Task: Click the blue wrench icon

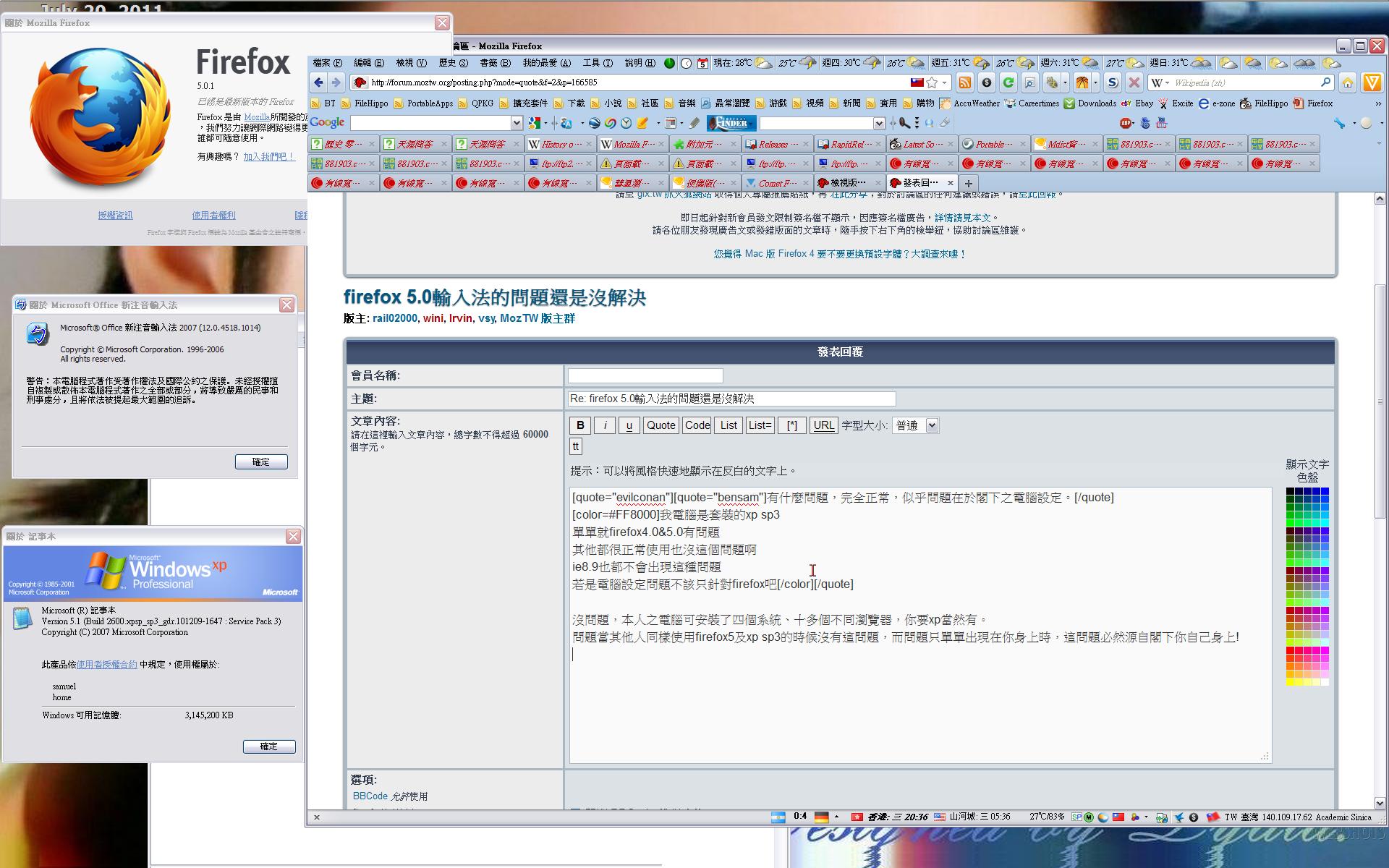Action: pyautogui.click(x=1339, y=123)
